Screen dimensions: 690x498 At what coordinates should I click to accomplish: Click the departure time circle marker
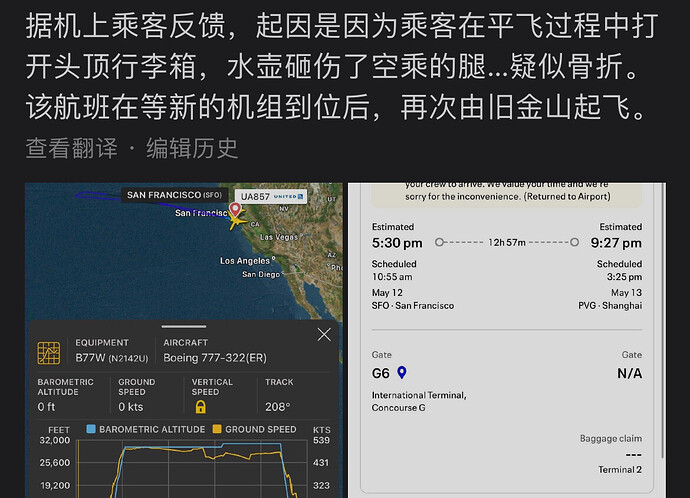click(439, 242)
